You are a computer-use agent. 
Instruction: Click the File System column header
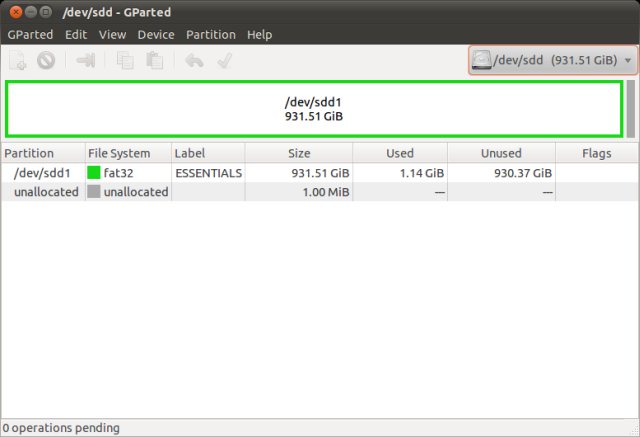tap(128, 153)
